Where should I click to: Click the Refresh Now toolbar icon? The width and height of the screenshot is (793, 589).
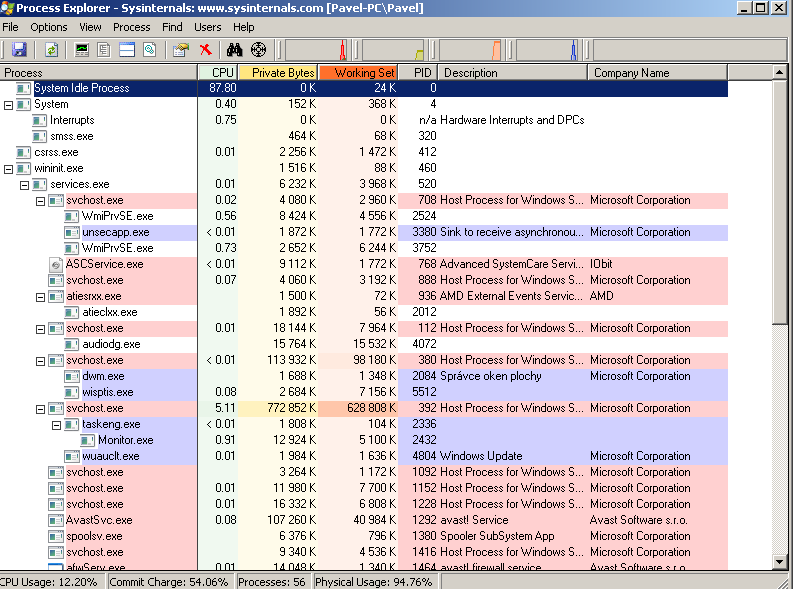[51, 49]
